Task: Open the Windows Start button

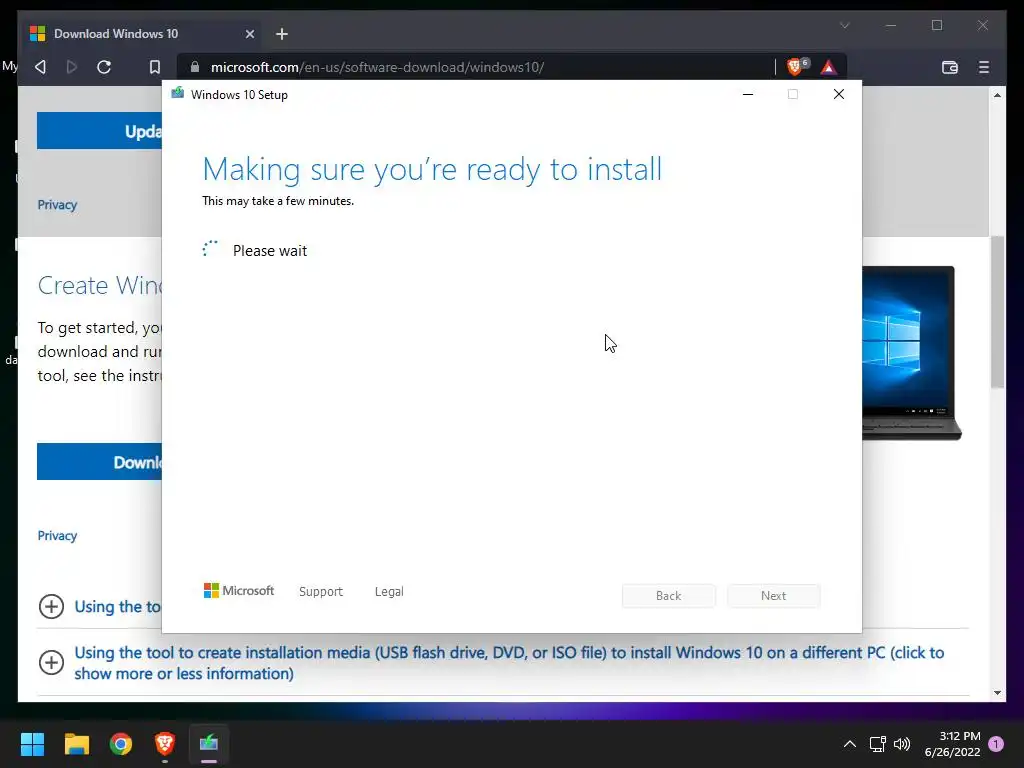Action: coord(32,744)
